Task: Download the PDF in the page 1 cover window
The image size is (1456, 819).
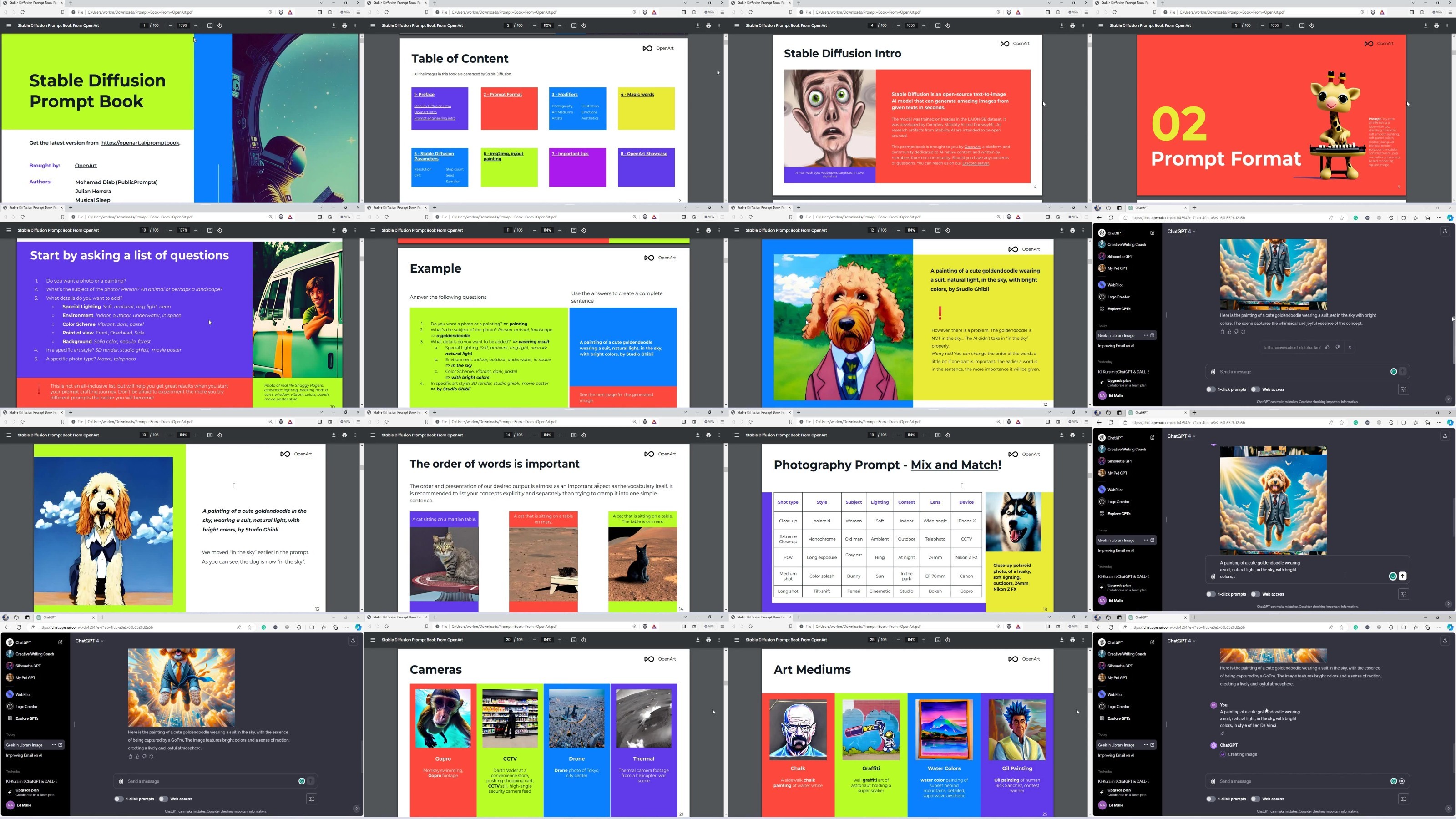Action: (334, 25)
